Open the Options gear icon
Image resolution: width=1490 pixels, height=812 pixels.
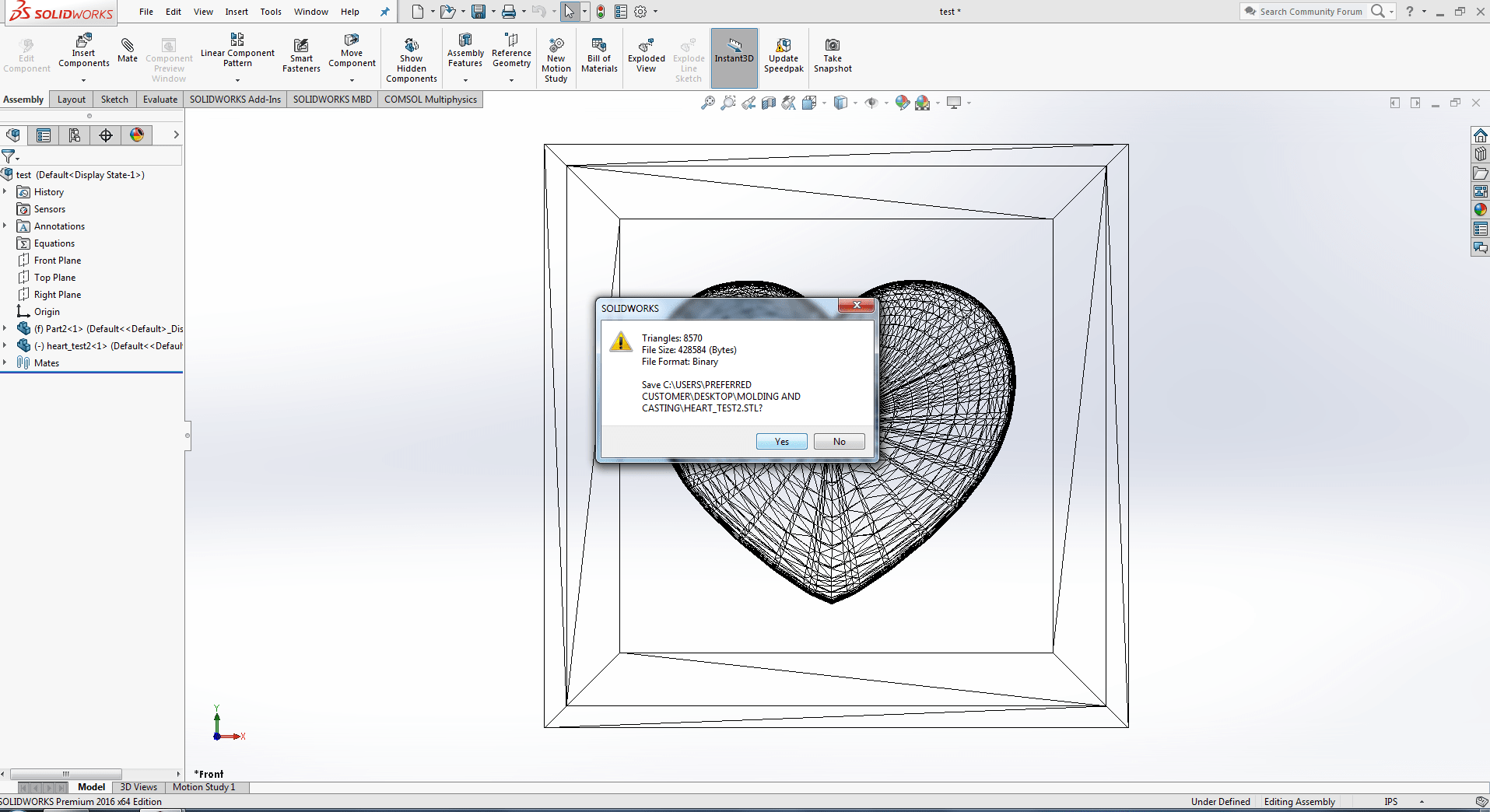tap(640, 12)
